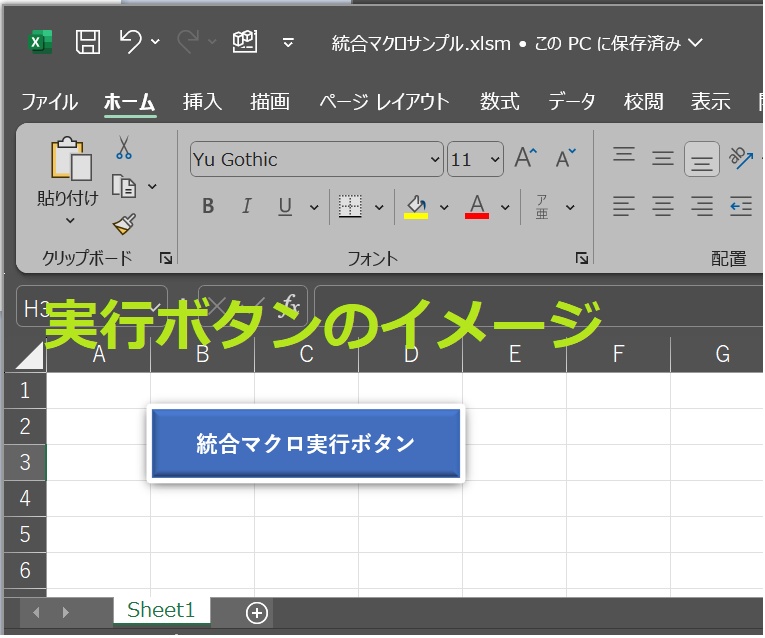
Task: Open the ファイル menu tab
Action: coord(50,102)
